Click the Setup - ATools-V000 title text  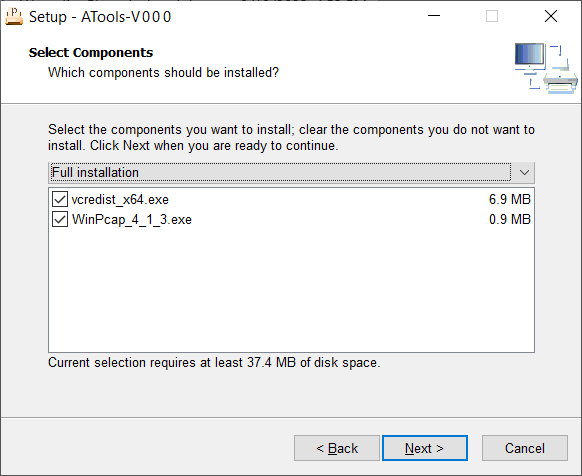[x=100, y=17]
